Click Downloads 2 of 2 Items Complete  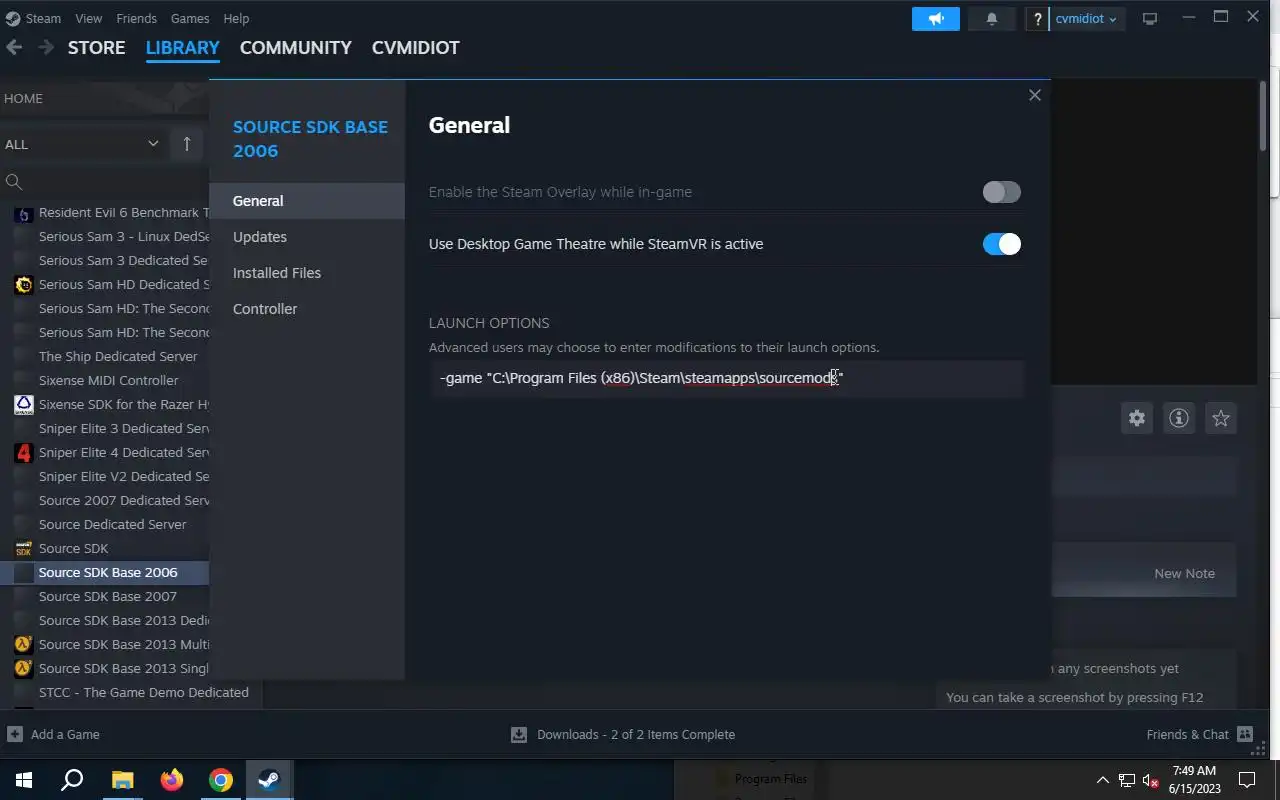pos(636,734)
